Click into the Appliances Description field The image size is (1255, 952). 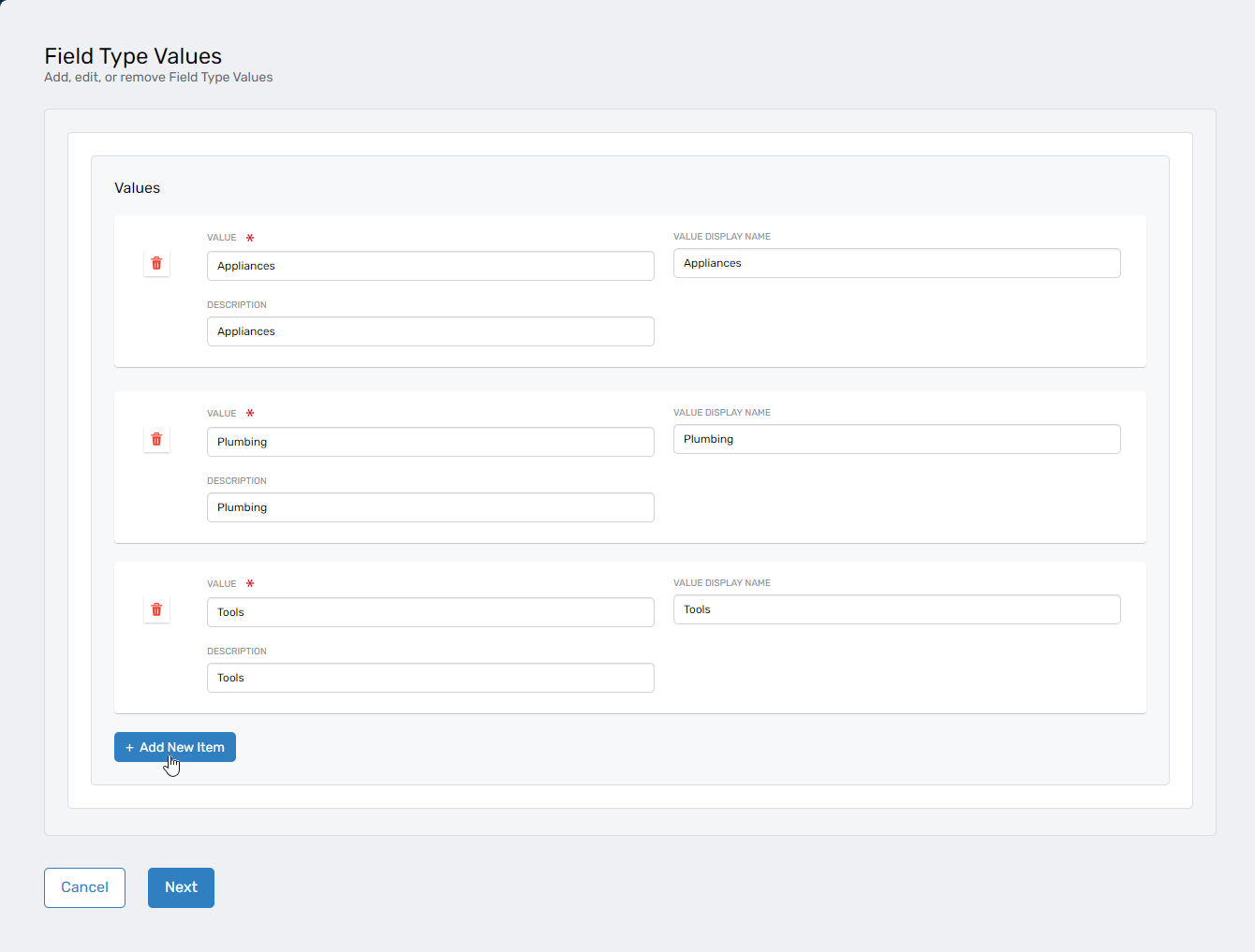pyautogui.click(x=430, y=331)
